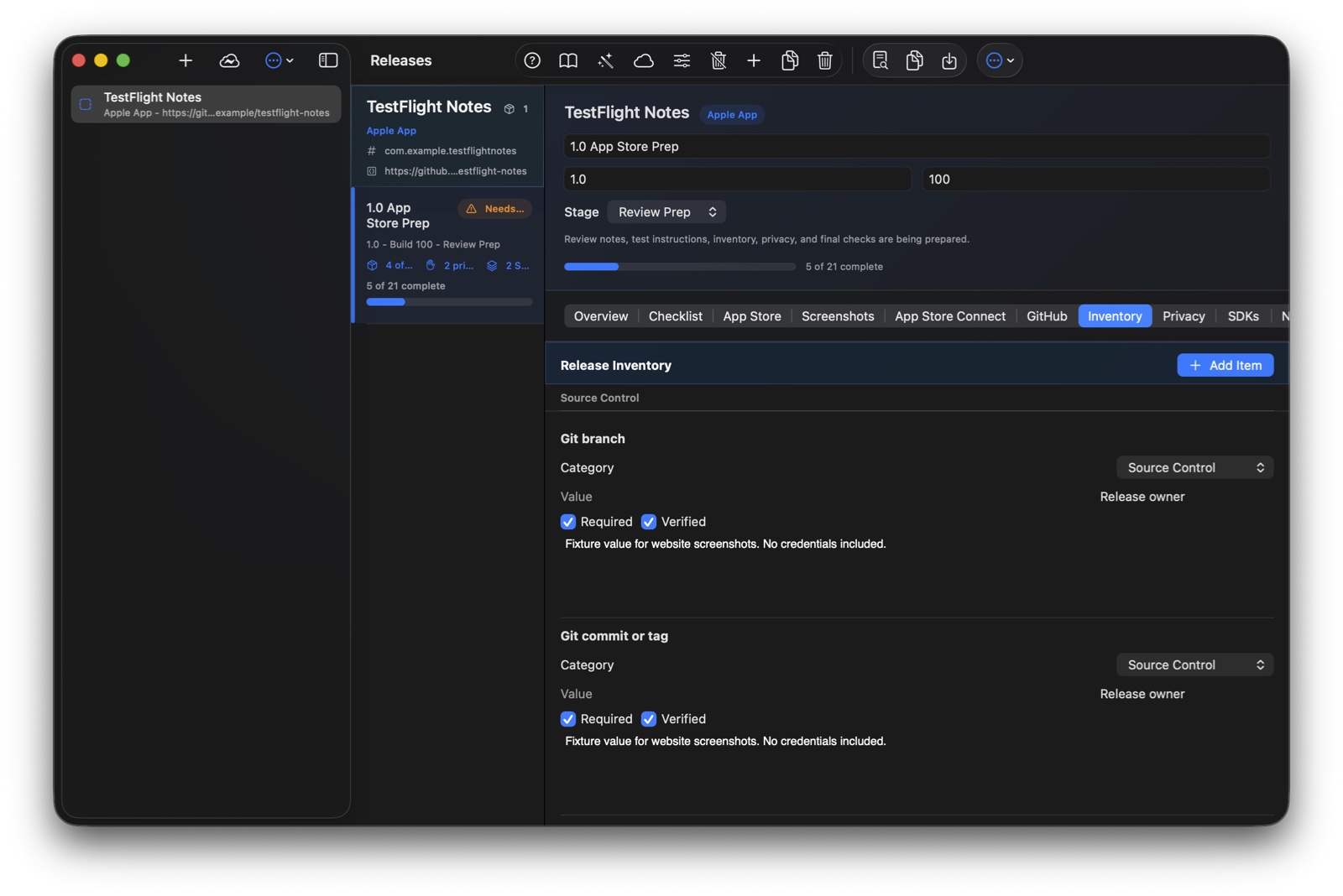Click '1.0 - Build 100 - Review Prep' text
The image size is (1343, 896).
tap(433, 245)
